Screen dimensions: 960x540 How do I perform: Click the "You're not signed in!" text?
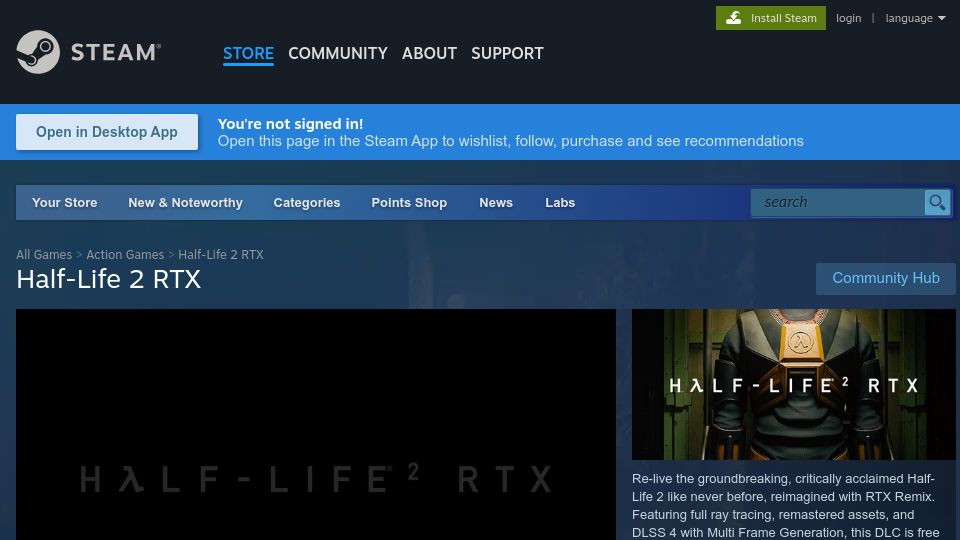click(290, 124)
